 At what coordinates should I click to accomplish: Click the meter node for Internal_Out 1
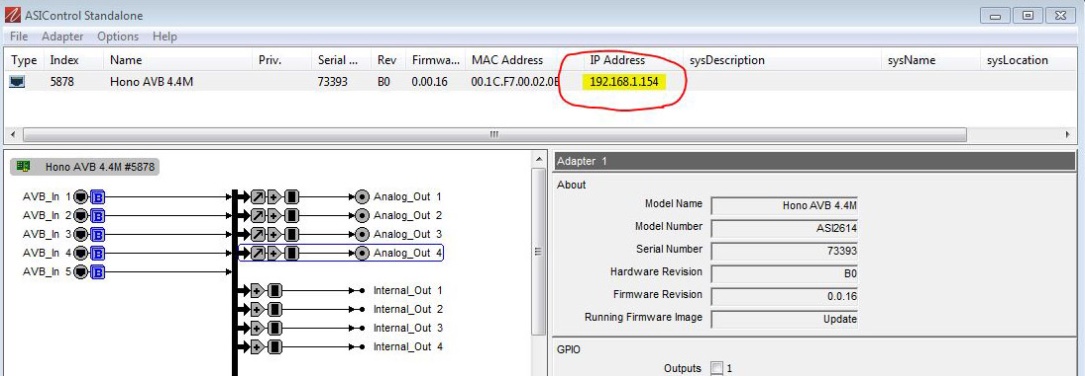[x=274, y=290]
